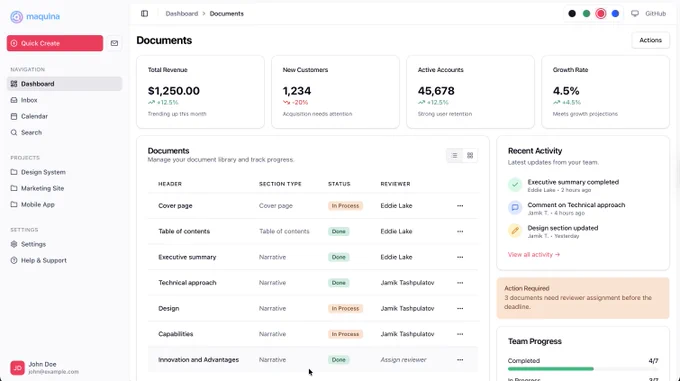The image size is (680, 381).
Task: Select the blue theme color swatch
Action: (x=615, y=13)
